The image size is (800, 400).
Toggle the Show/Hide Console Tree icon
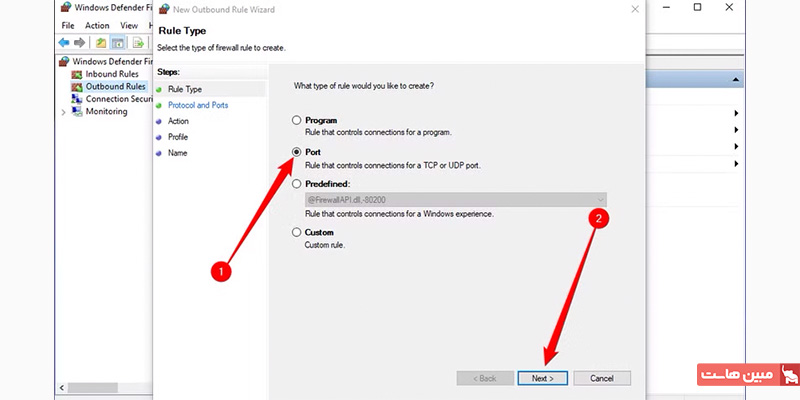[118, 43]
